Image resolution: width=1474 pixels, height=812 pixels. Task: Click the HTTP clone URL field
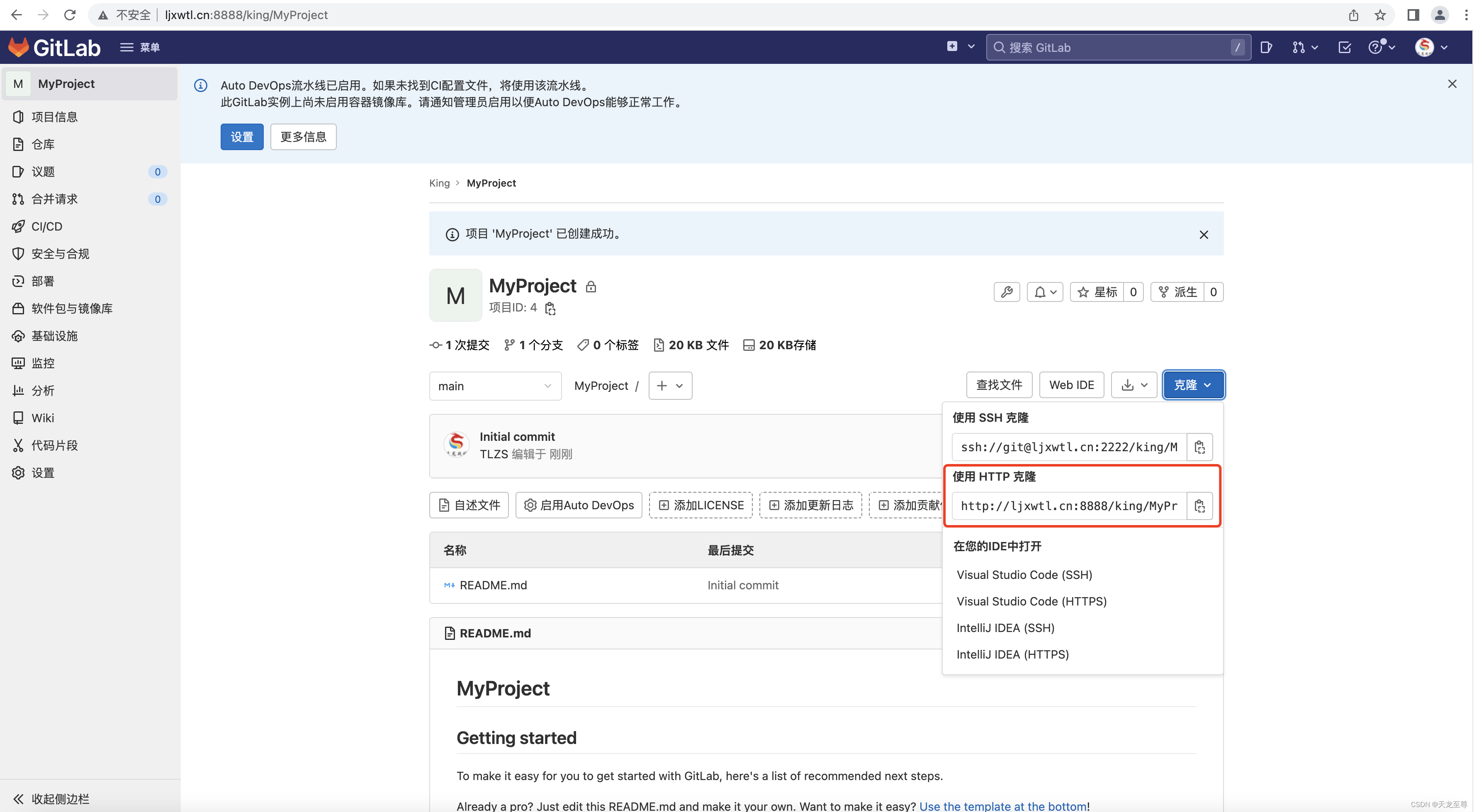coord(1069,506)
